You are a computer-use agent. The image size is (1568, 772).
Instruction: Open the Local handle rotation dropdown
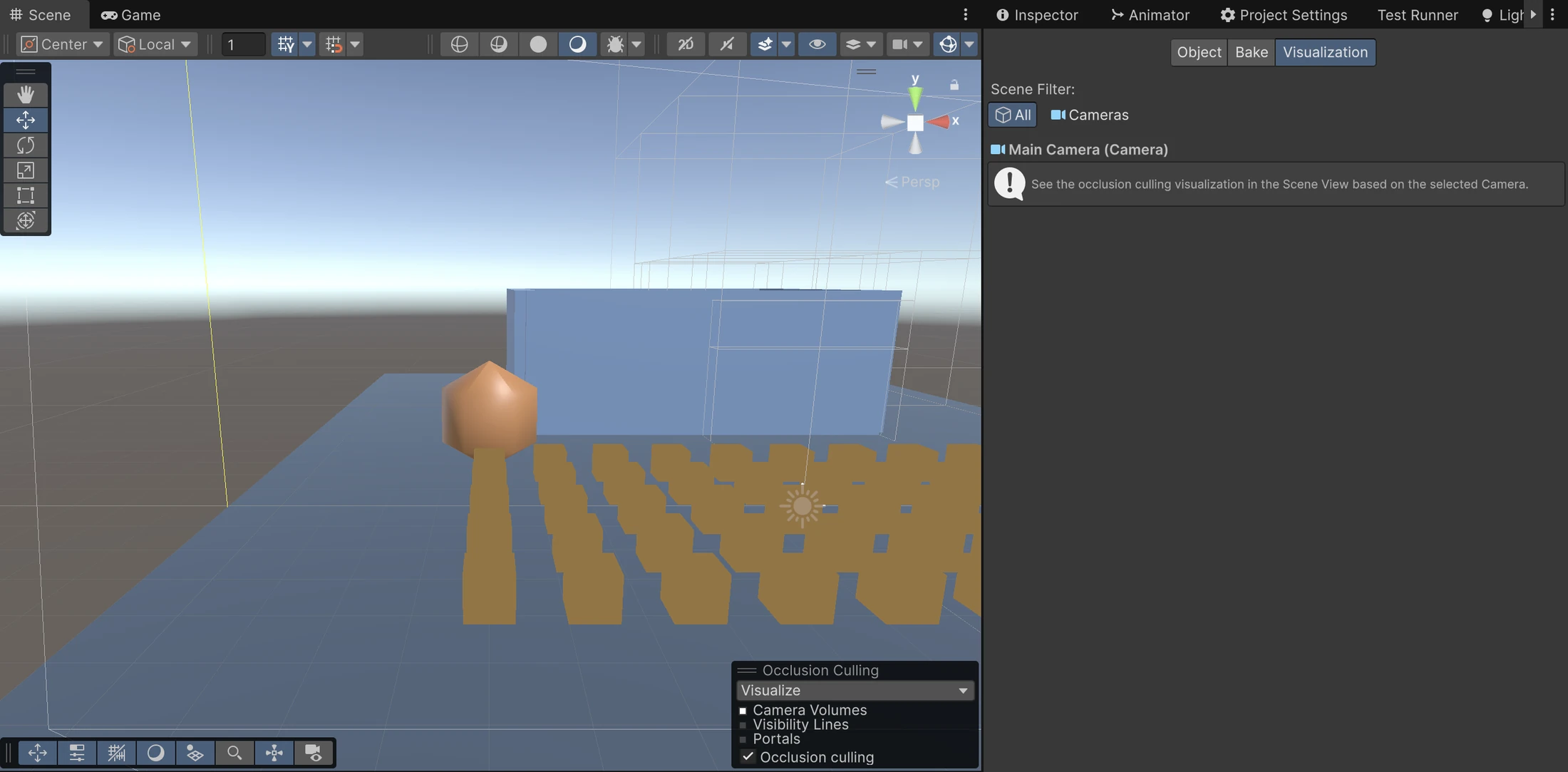(155, 44)
